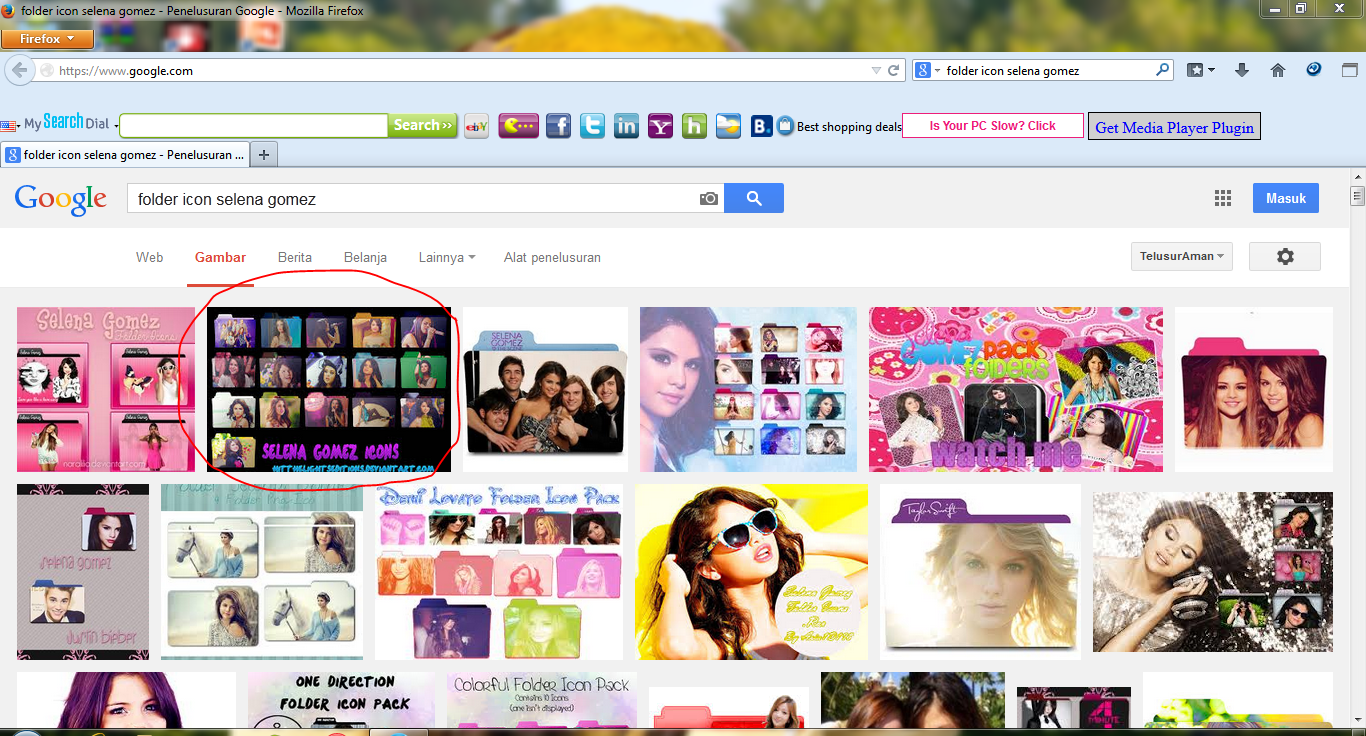The width and height of the screenshot is (1366, 736).
Task: Open the Selena Gomez Icons dark thumbnail
Action: [x=329, y=389]
